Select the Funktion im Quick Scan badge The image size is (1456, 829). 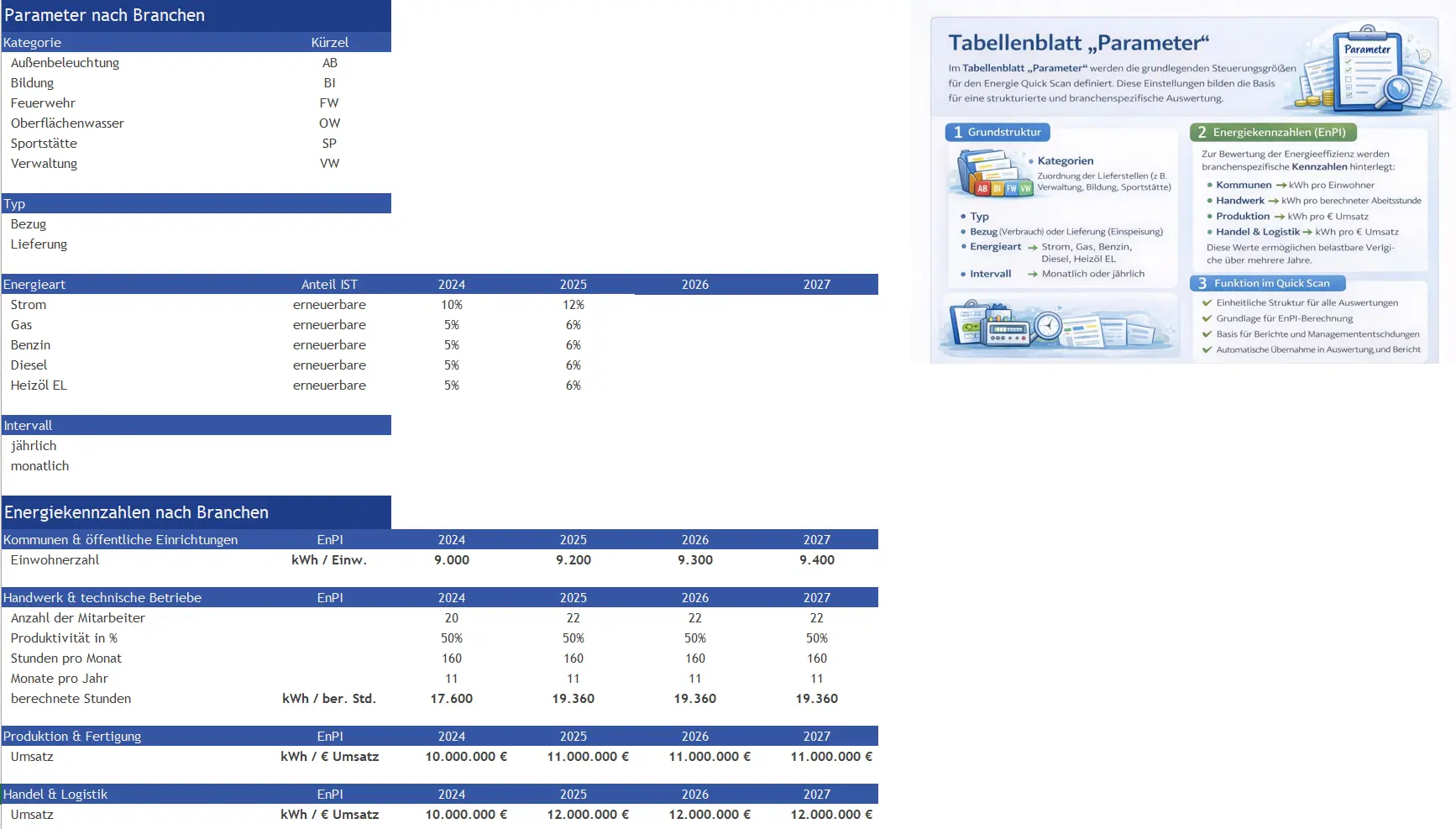pyautogui.click(x=1266, y=283)
